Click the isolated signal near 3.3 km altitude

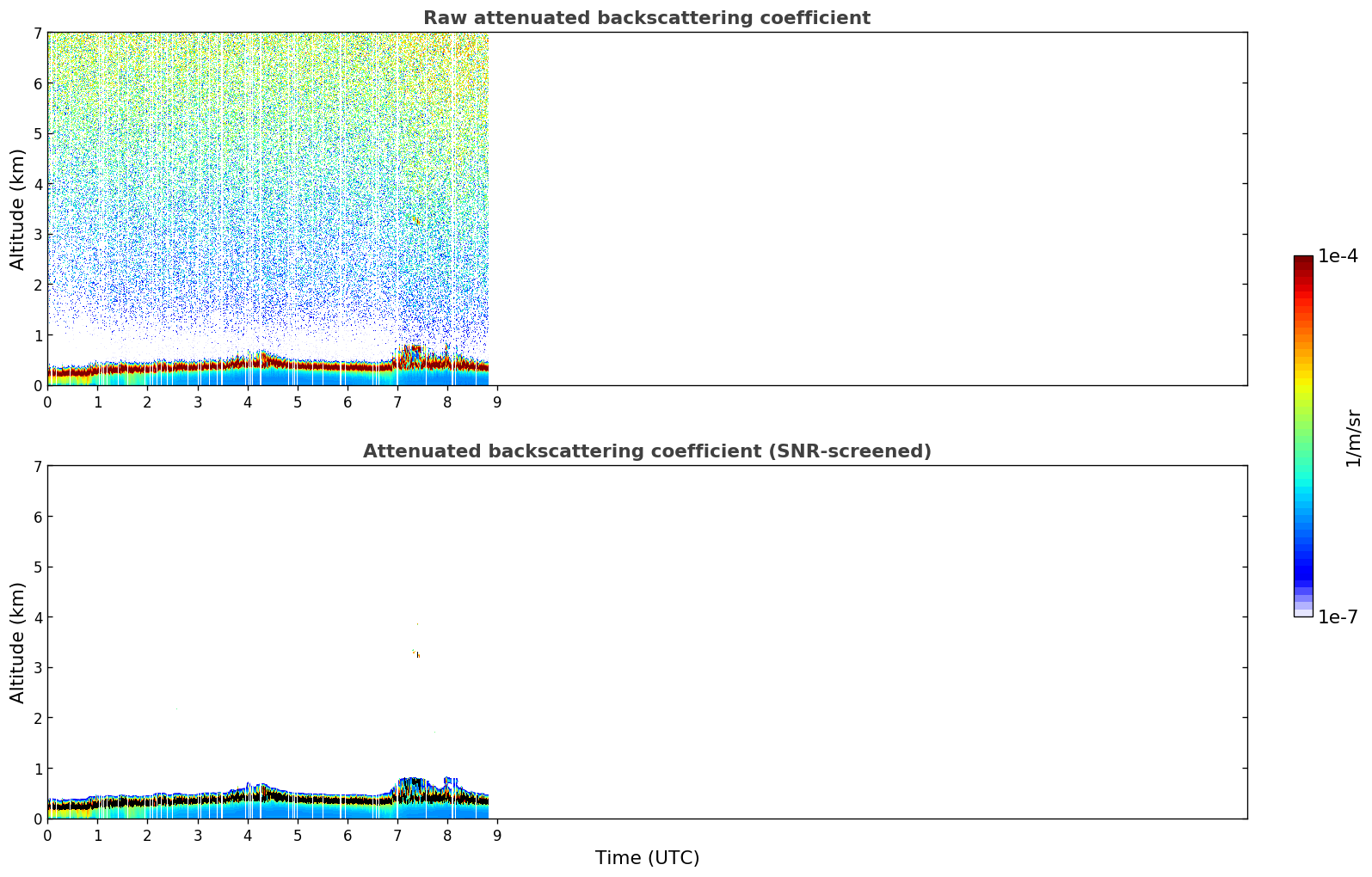pyautogui.click(x=417, y=654)
